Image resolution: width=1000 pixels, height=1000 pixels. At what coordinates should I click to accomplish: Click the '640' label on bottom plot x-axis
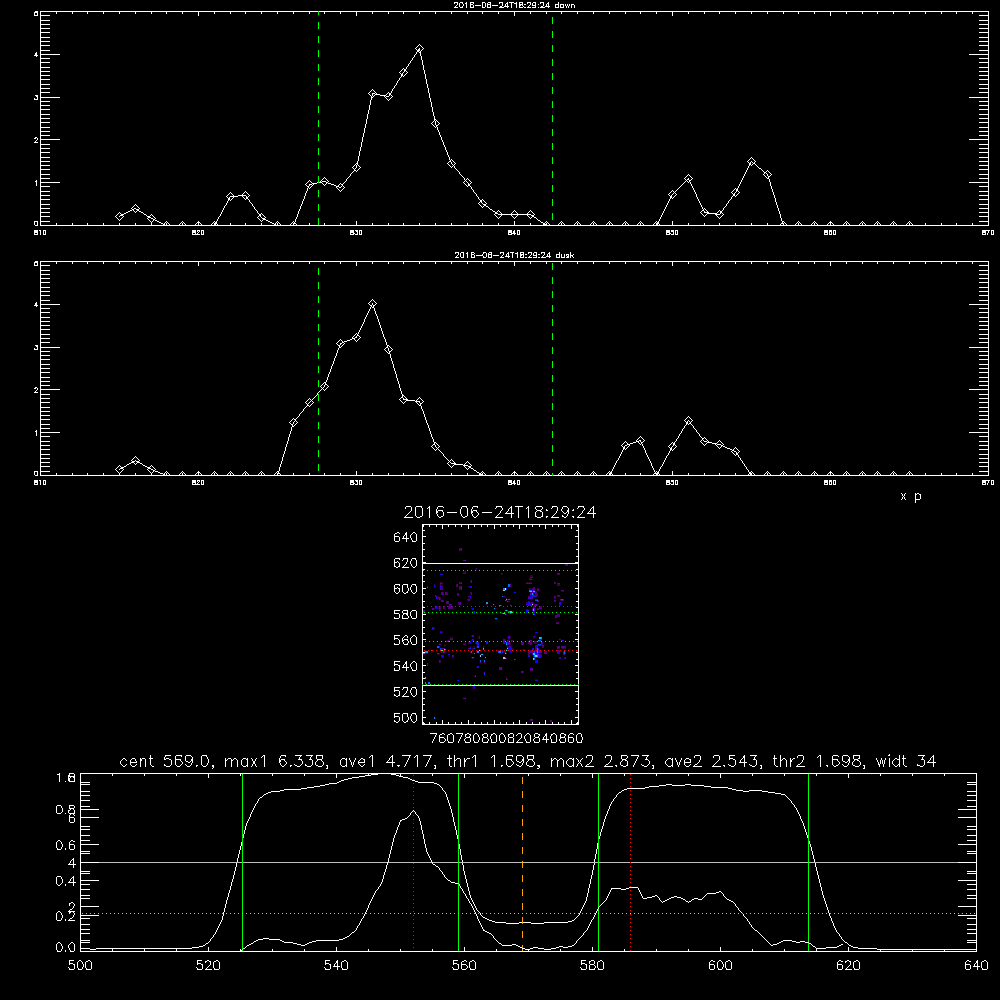point(976,966)
